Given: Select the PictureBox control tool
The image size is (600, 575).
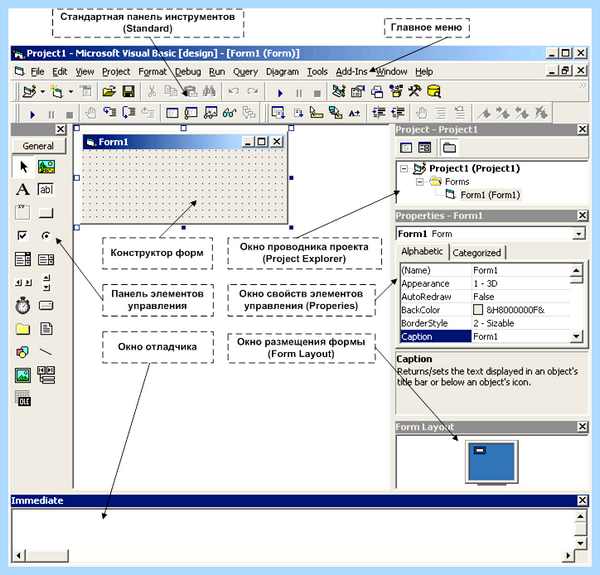Looking at the screenshot, I should click(x=46, y=167).
